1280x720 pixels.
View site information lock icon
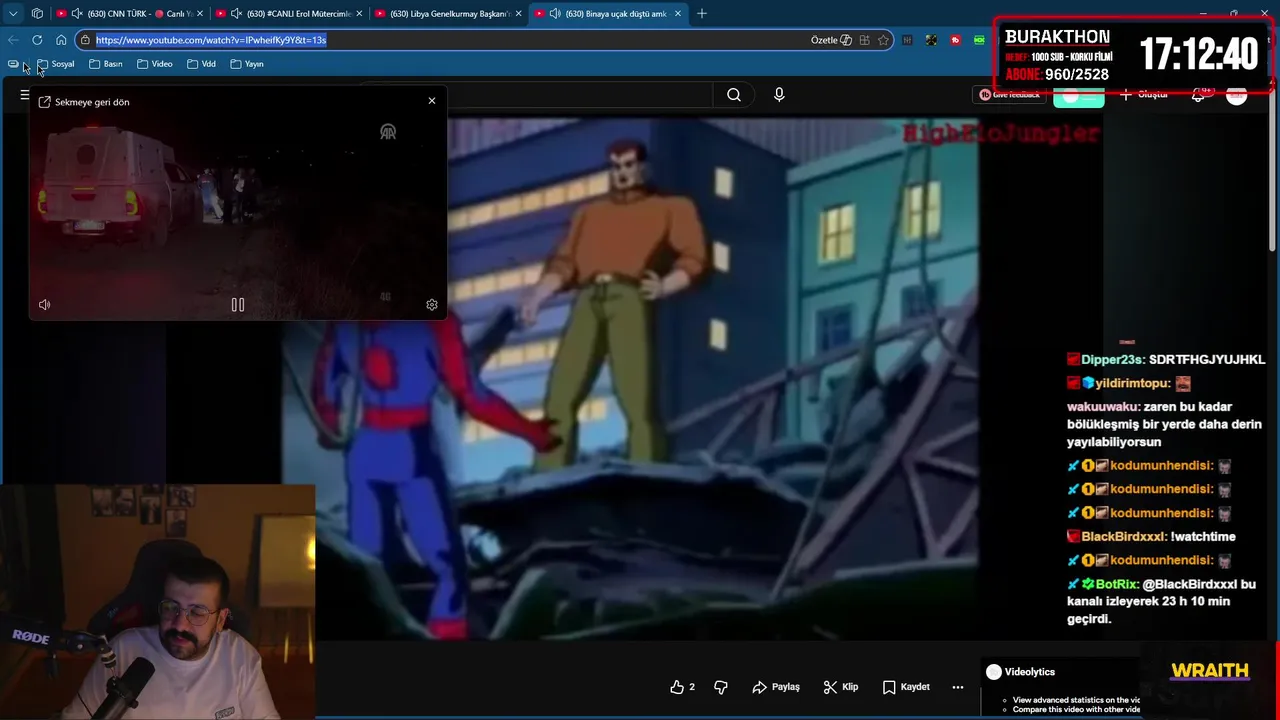coord(87,40)
